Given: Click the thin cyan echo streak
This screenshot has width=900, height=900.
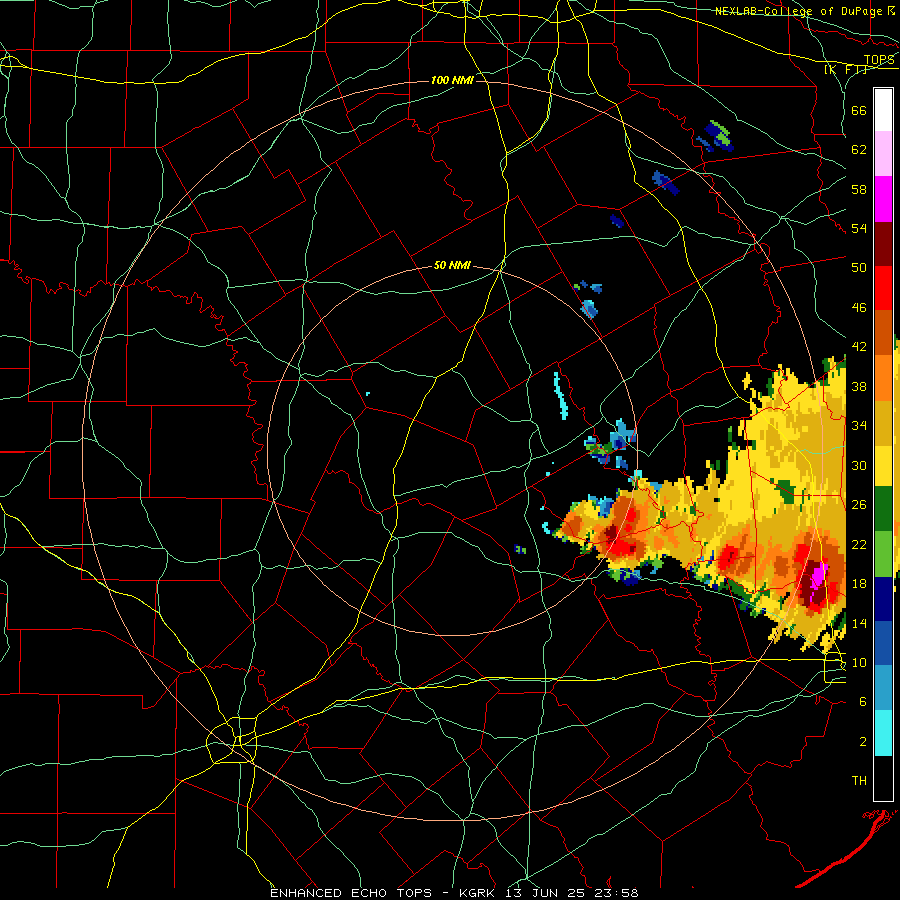Looking at the screenshot, I should pyautogui.click(x=561, y=395).
